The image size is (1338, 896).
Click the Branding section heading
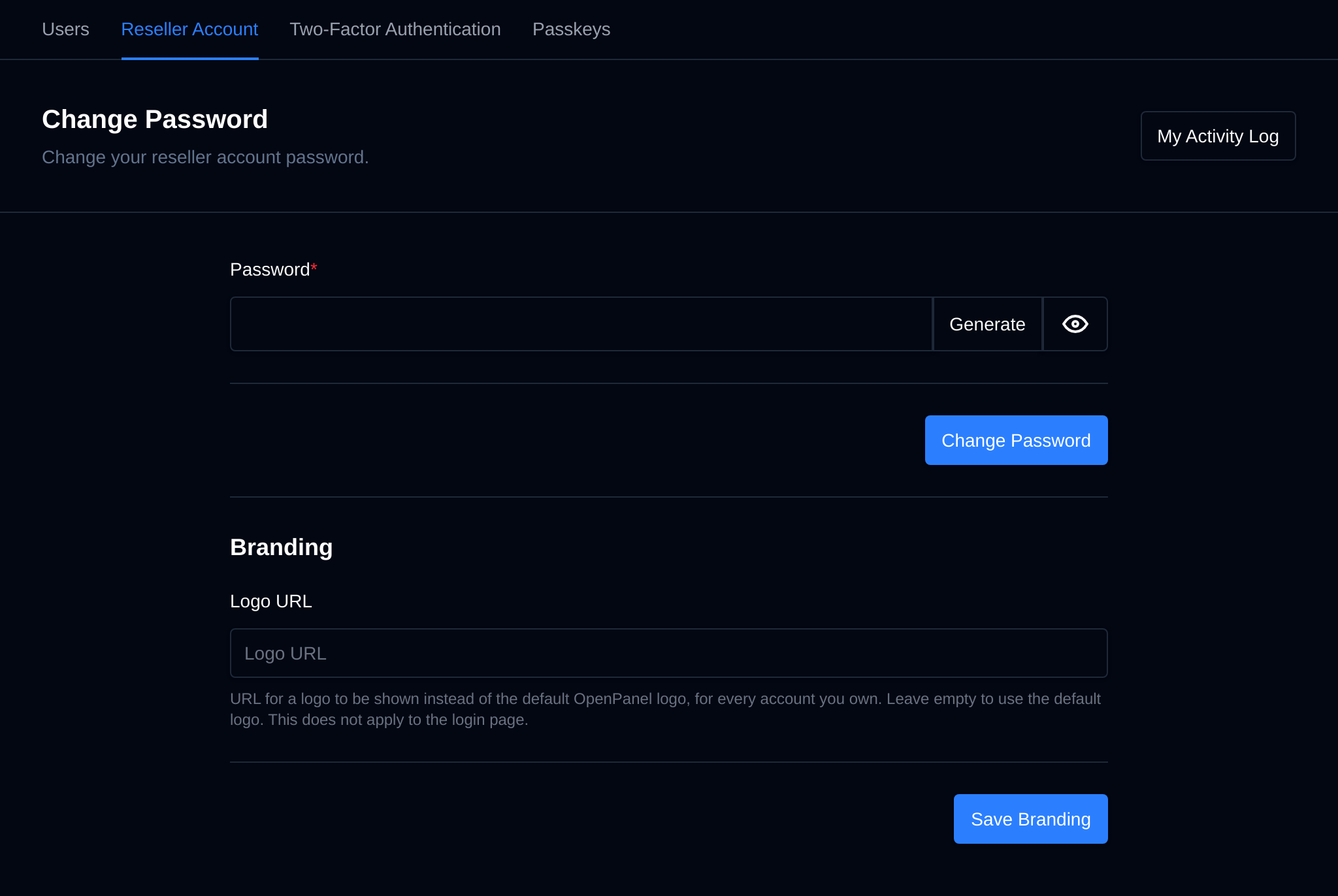pyautogui.click(x=281, y=547)
